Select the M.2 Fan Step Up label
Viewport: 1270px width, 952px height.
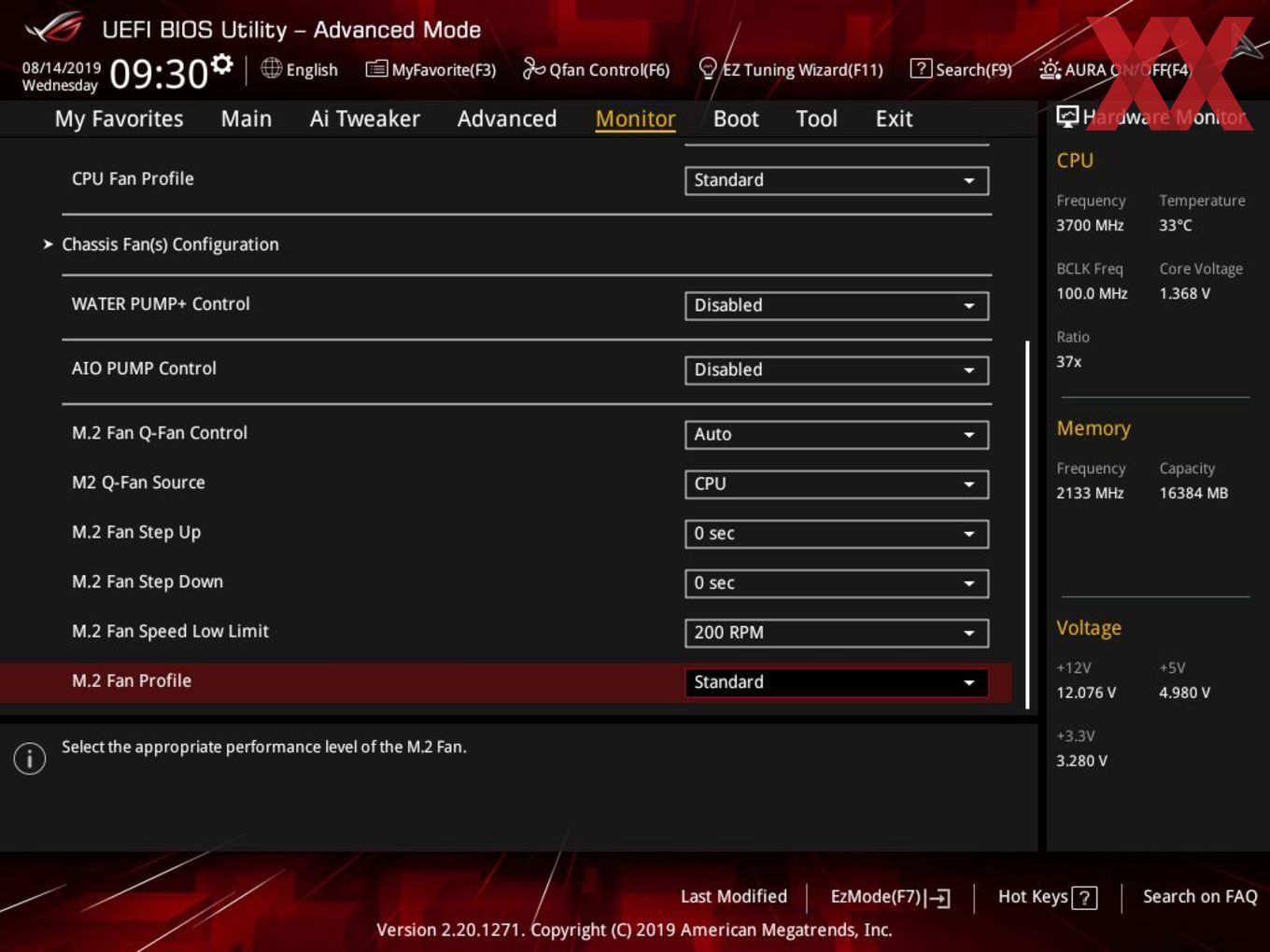coord(136,532)
